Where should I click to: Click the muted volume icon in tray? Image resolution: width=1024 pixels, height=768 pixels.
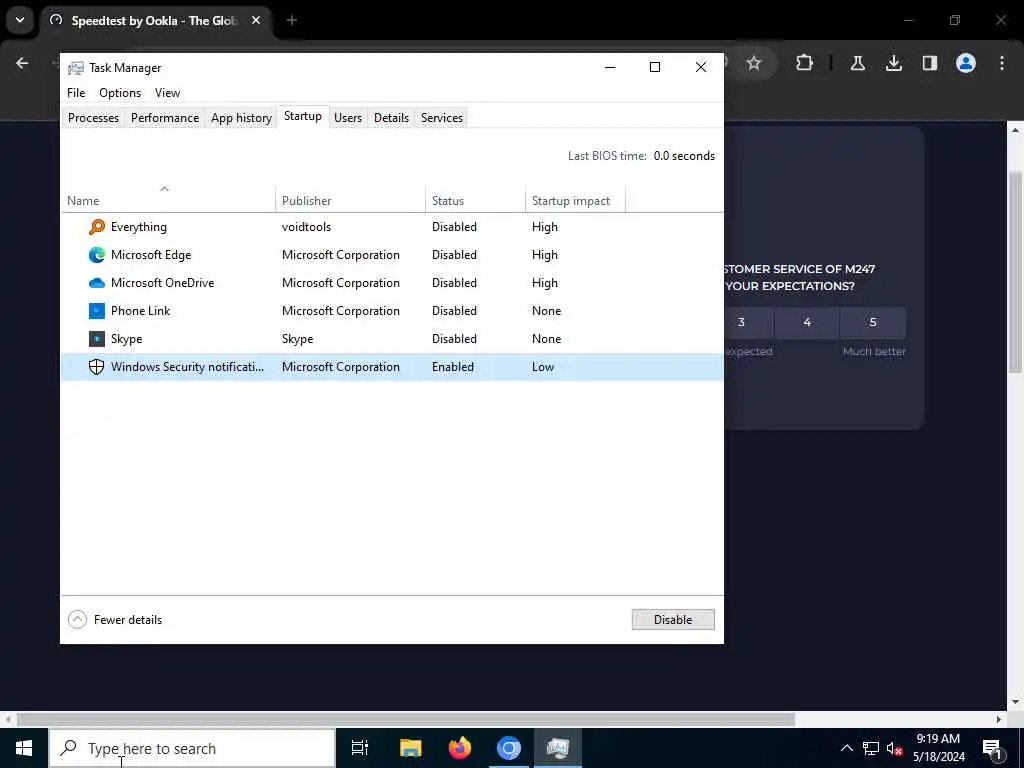coord(894,748)
